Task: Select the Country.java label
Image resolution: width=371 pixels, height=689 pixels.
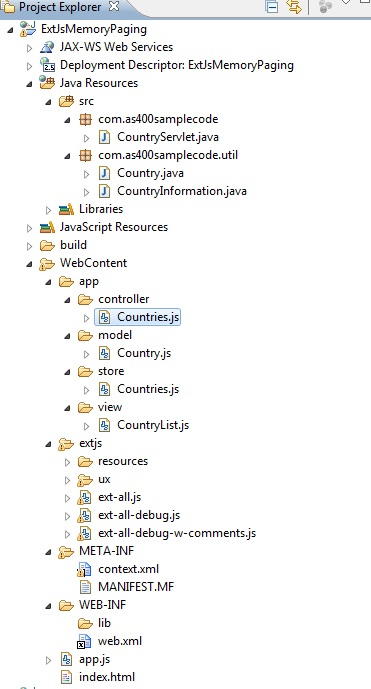Action: pos(150,173)
